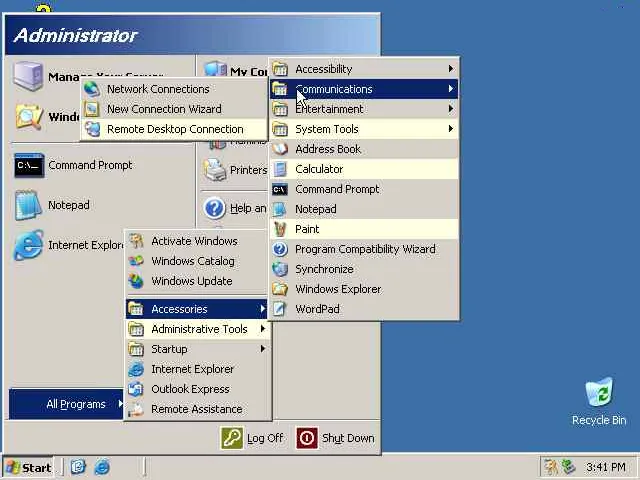Click the Program Compatibility Wizard icon
This screenshot has height=480, width=640.
280,249
